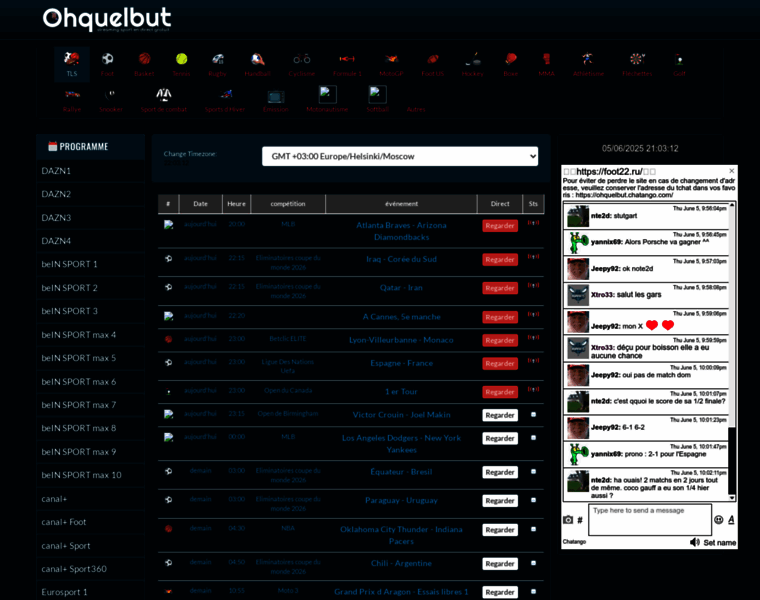Click Regarder for Espagne - France
760x600 pixels.
point(500,363)
